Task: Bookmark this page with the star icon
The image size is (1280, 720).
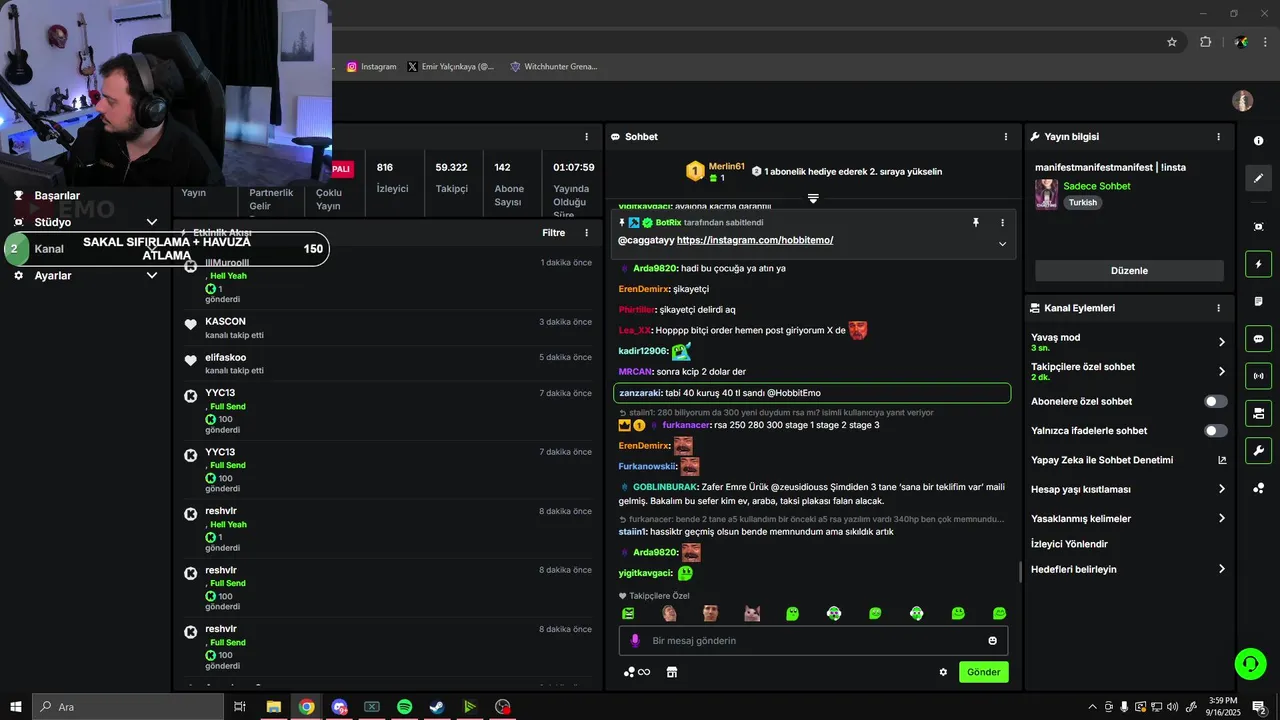Action: (x=1172, y=42)
